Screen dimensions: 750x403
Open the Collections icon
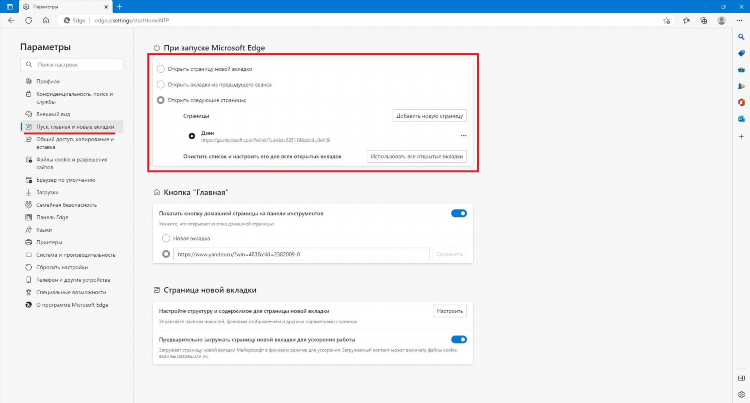pos(704,21)
